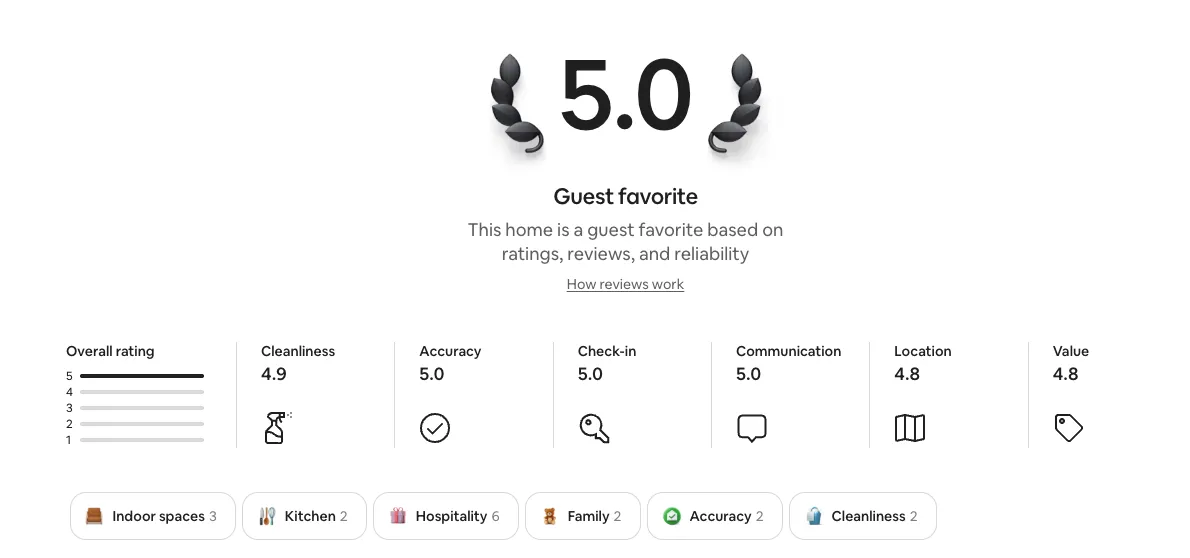Screen dimensions: 1190x558
Task: Click the Check-in key icon
Action: tap(594, 428)
